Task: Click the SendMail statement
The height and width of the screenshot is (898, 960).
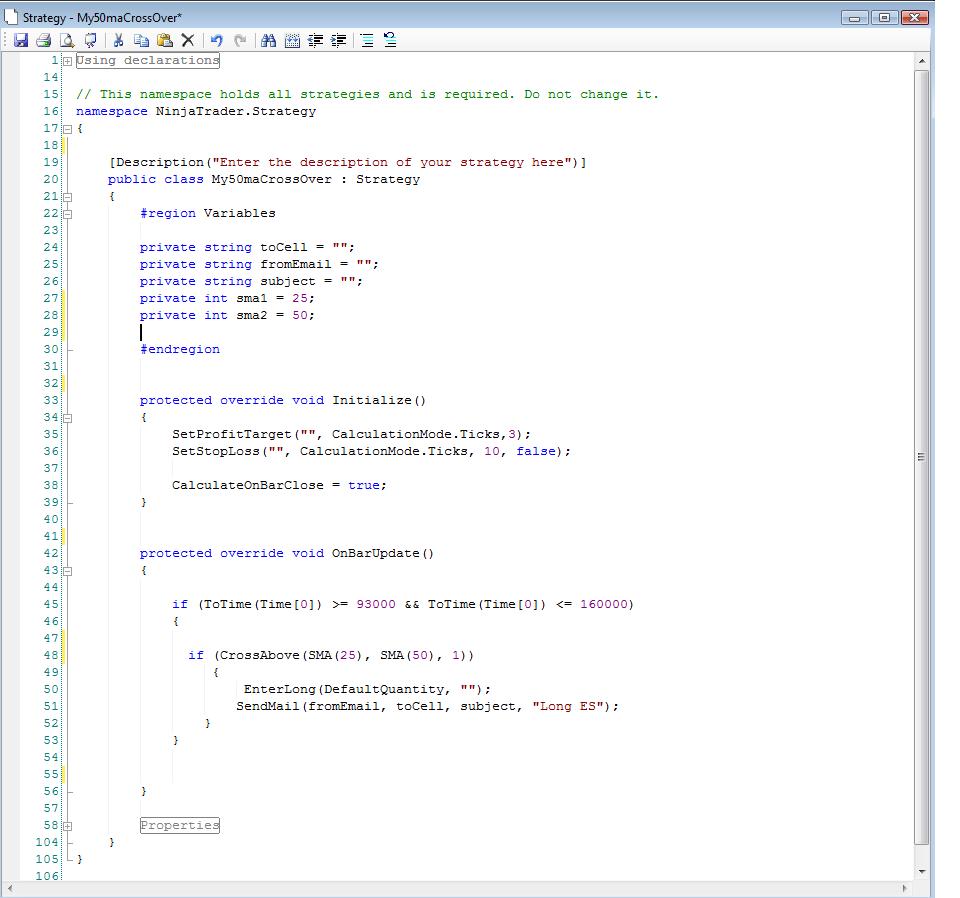Action: pyautogui.click(x=427, y=706)
